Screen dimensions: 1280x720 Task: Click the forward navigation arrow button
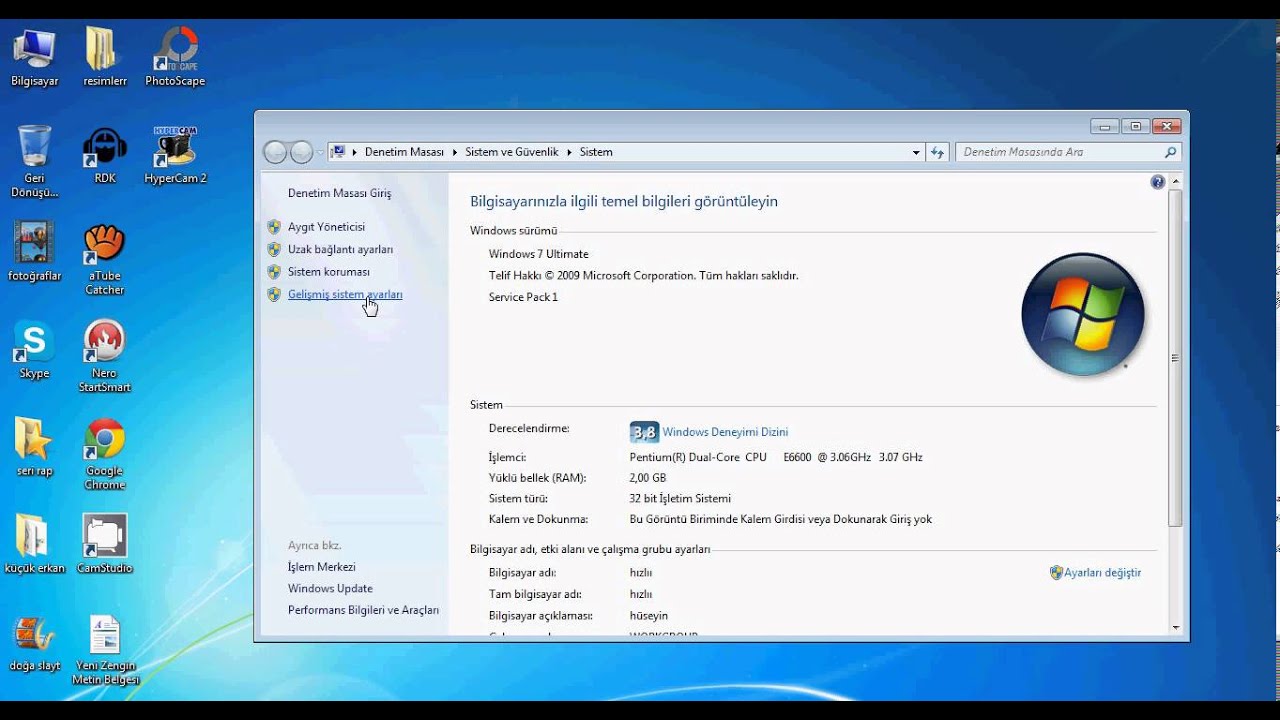click(302, 152)
